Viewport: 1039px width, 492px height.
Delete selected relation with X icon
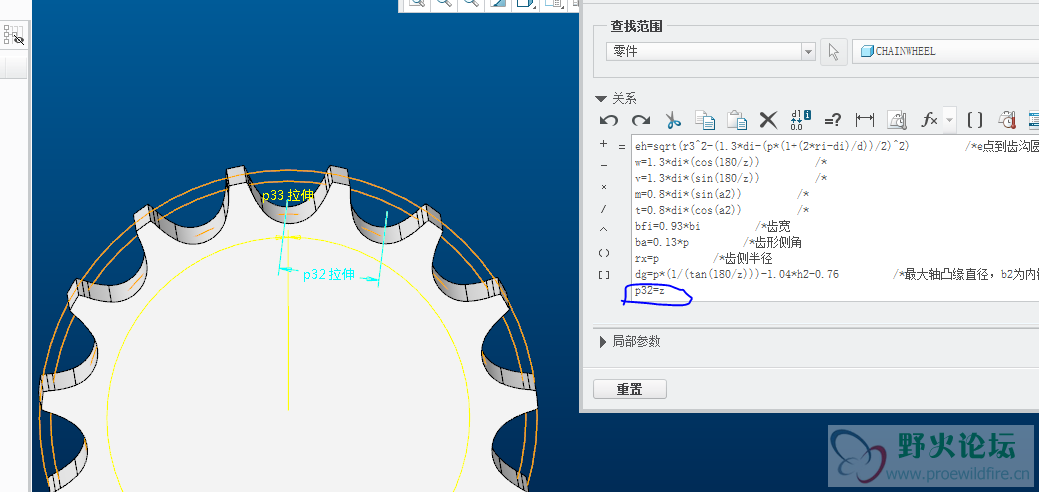click(x=768, y=120)
